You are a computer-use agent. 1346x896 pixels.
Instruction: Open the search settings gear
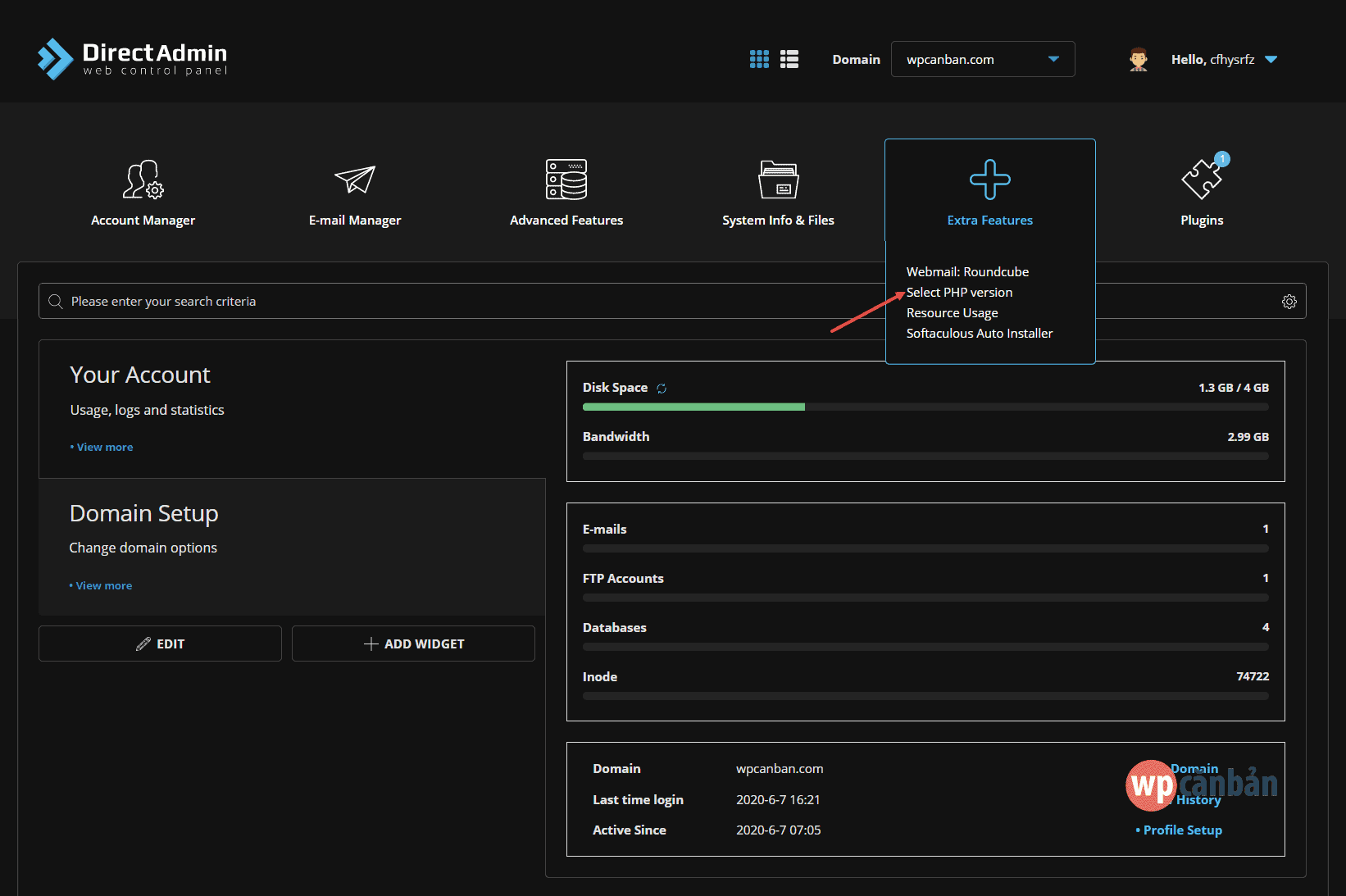click(1289, 301)
